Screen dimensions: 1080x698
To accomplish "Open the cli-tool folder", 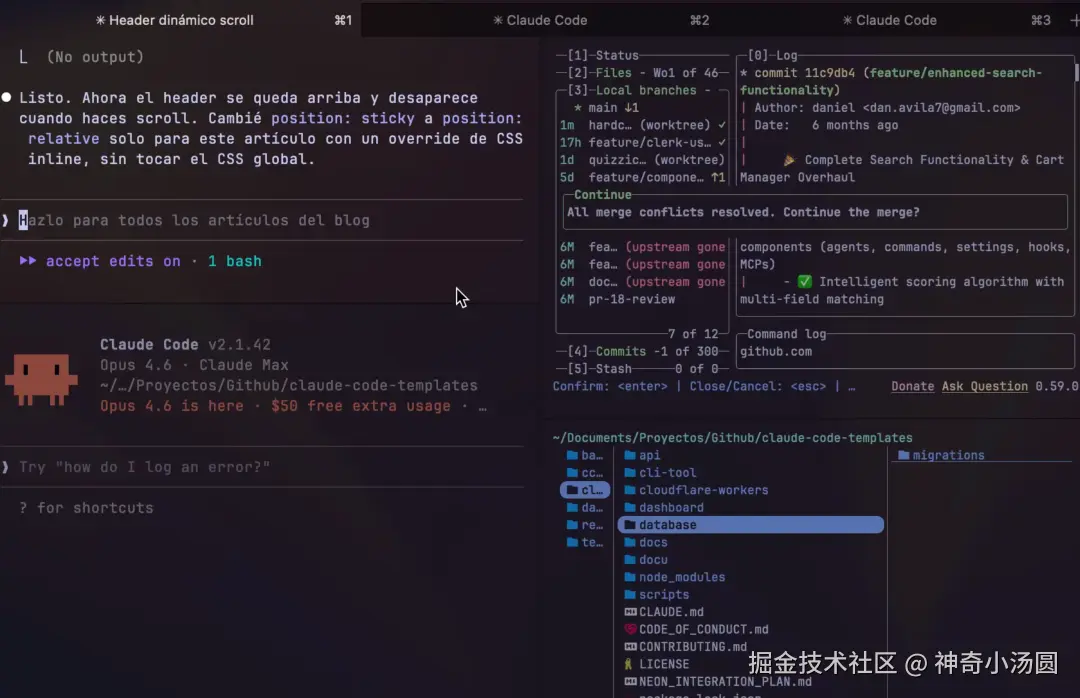I will 660,473.
